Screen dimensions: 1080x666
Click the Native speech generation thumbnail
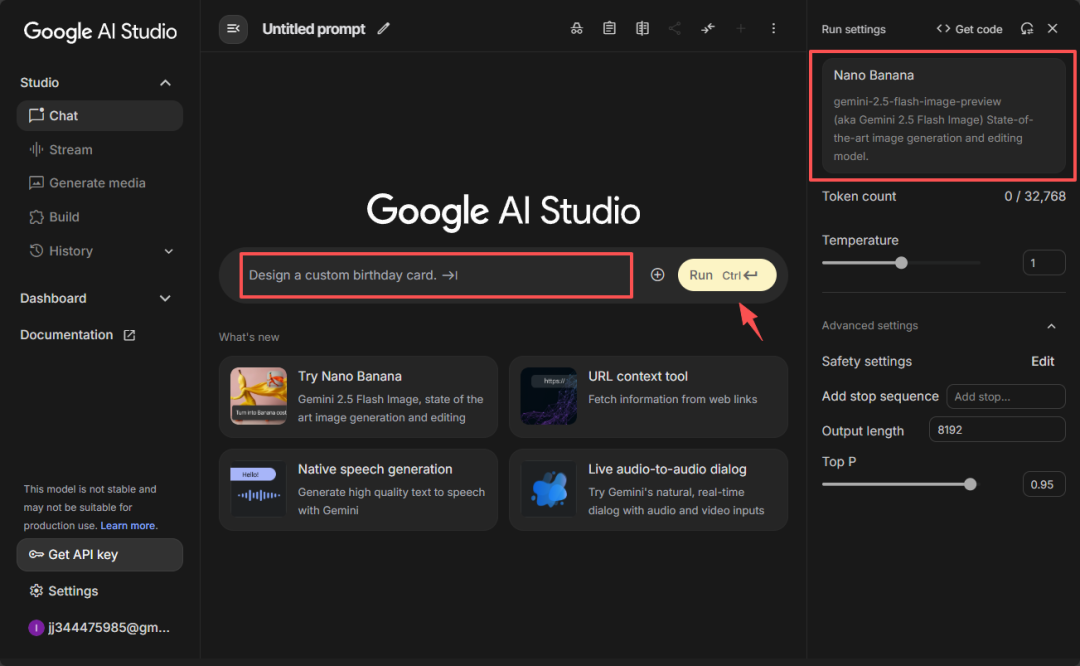coord(258,489)
